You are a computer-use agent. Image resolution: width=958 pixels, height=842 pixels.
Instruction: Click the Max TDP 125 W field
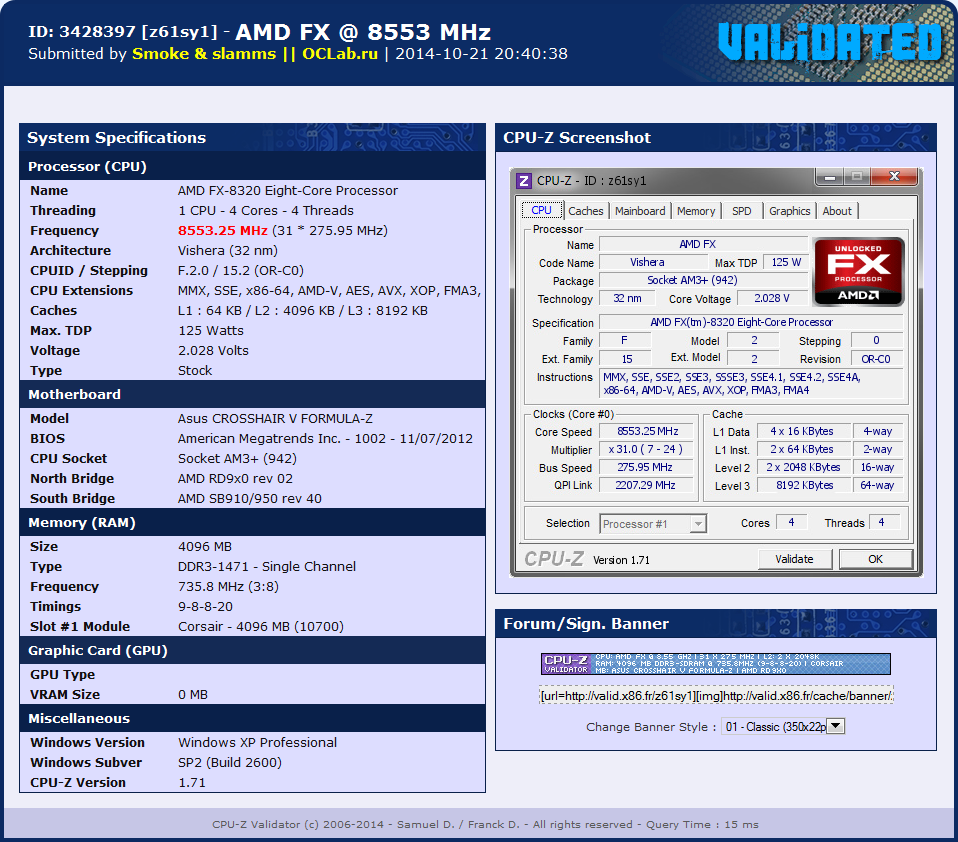click(x=786, y=262)
